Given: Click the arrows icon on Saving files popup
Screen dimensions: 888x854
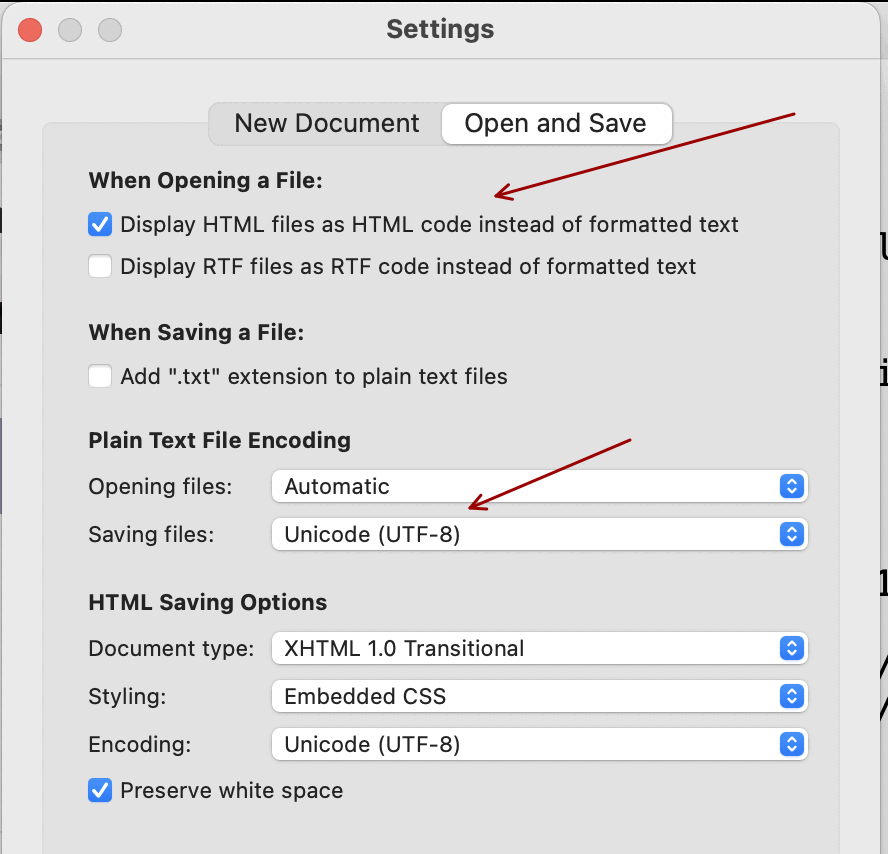Looking at the screenshot, I should tap(792, 535).
